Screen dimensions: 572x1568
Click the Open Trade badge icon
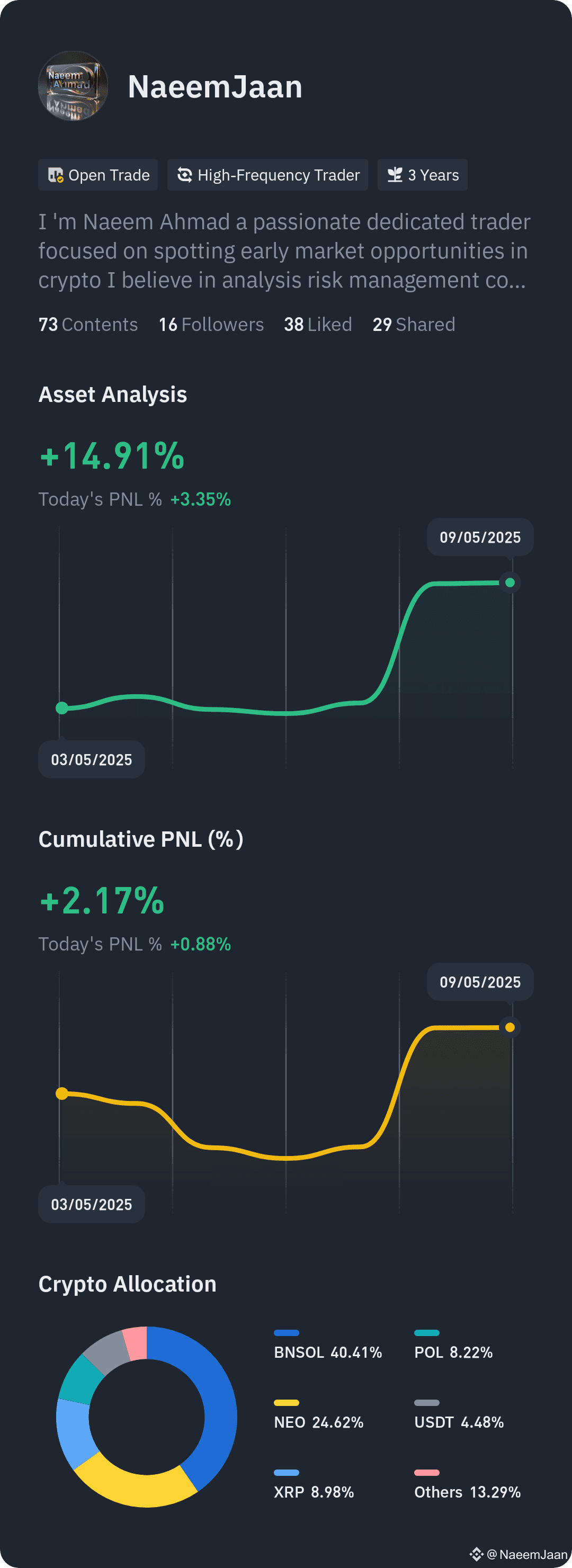56,175
